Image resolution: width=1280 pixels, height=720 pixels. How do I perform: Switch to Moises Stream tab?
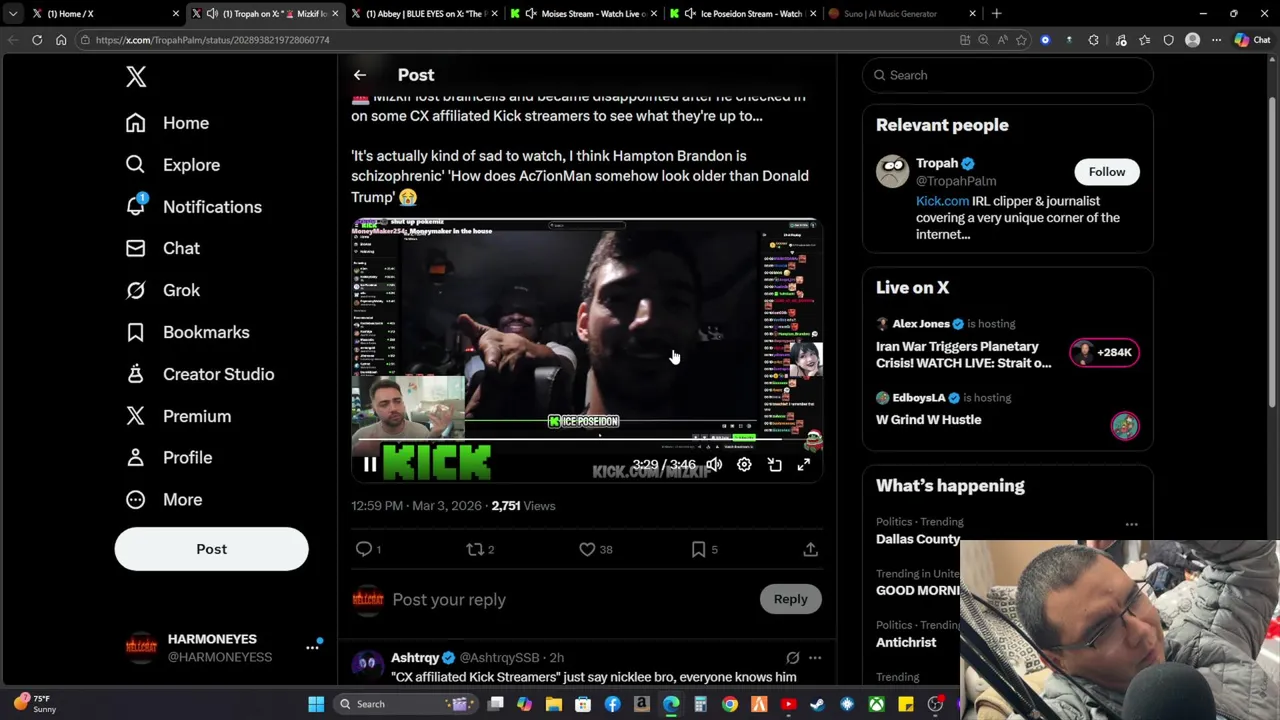tap(584, 14)
